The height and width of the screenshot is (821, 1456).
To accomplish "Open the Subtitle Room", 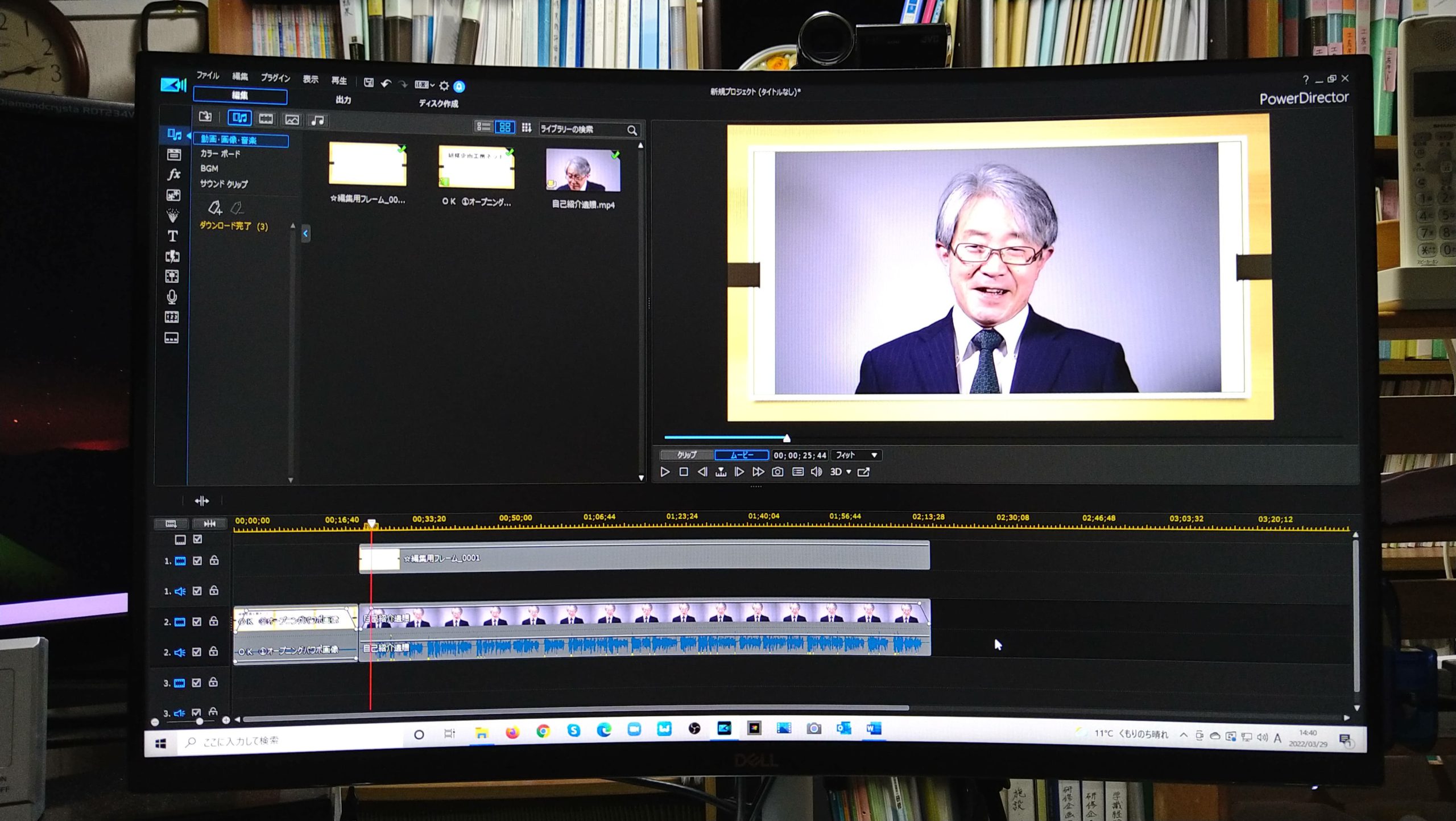I will click(171, 338).
